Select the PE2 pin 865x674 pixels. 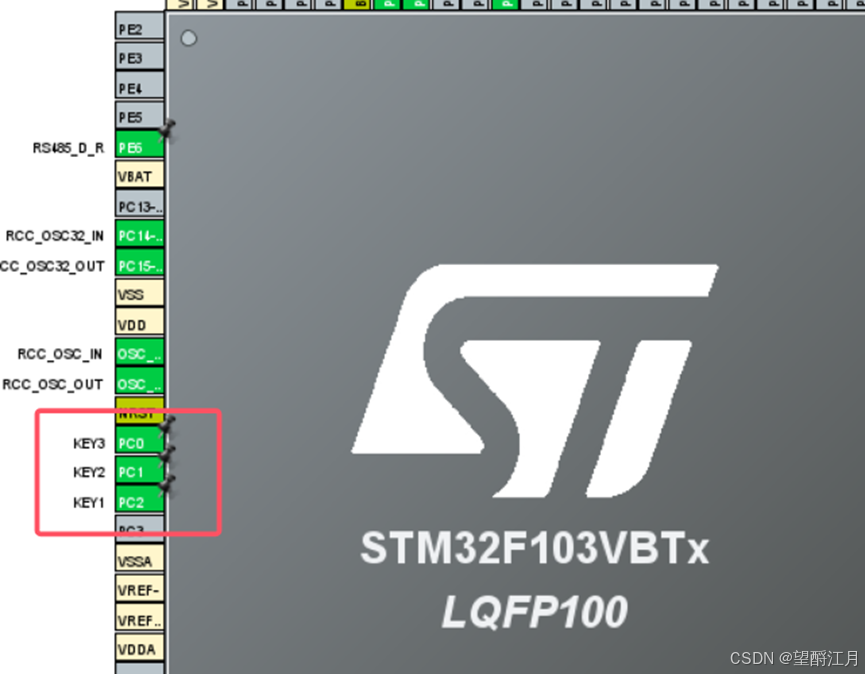(140, 26)
